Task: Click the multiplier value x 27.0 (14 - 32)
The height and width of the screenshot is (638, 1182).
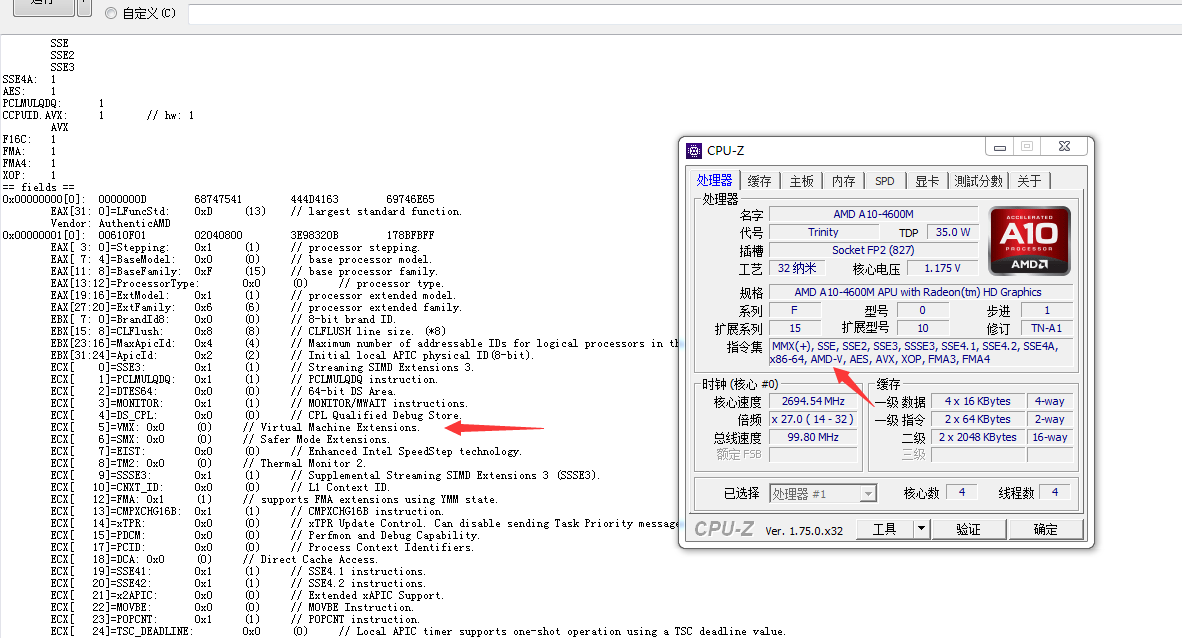Action: coord(813,420)
